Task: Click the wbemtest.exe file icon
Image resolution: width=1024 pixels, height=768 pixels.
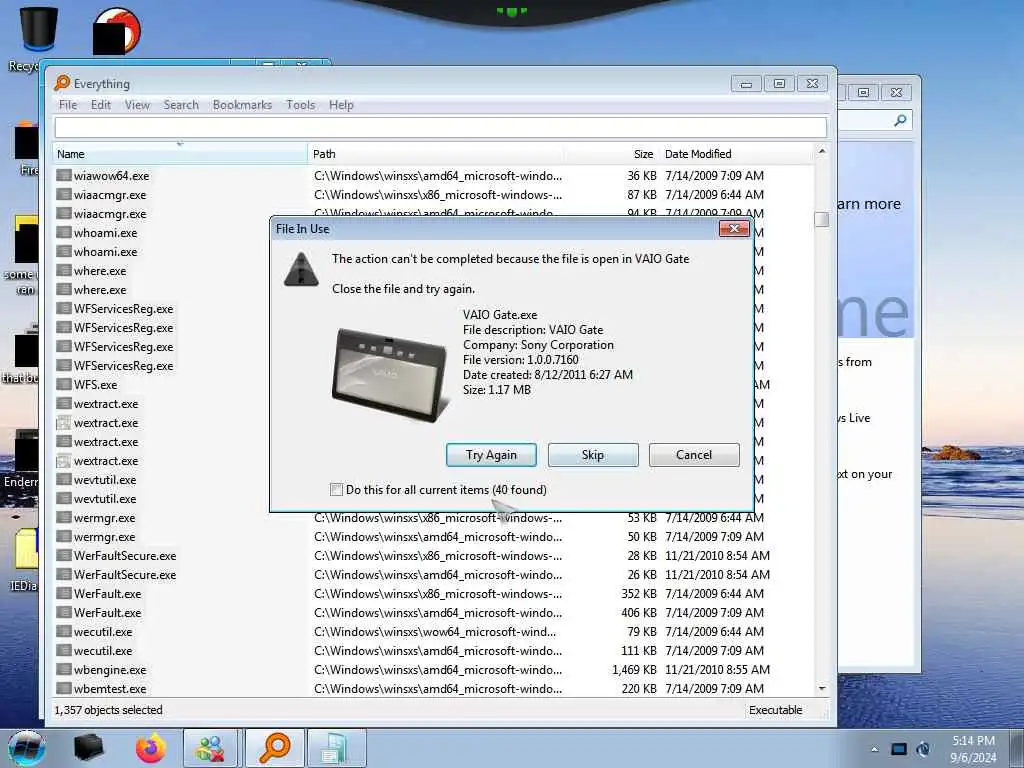Action: pos(63,688)
